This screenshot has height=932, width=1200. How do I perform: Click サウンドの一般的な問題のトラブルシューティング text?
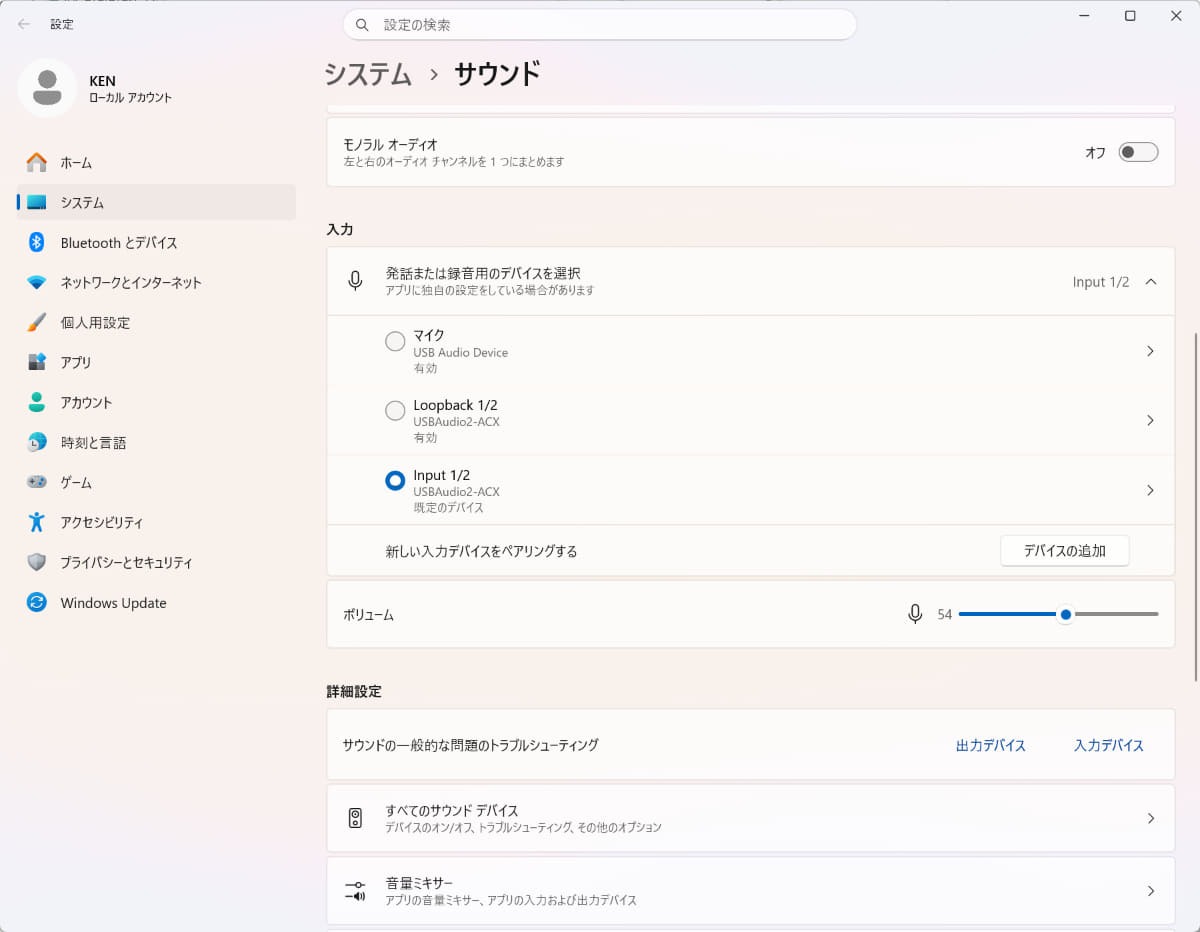(471, 745)
